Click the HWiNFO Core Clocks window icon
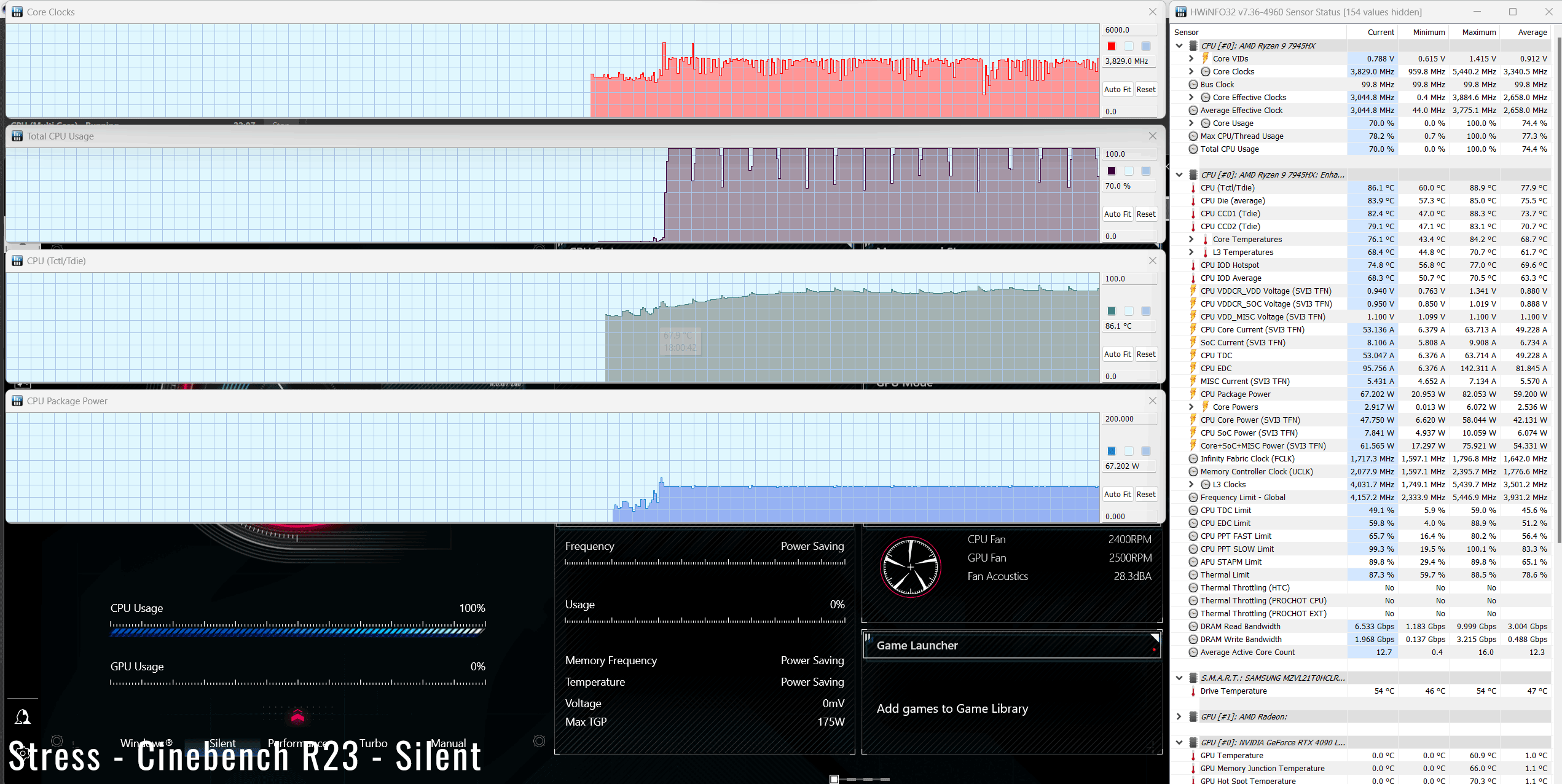Image resolution: width=1562 pixels, height=784 pixels. (17, 12)
